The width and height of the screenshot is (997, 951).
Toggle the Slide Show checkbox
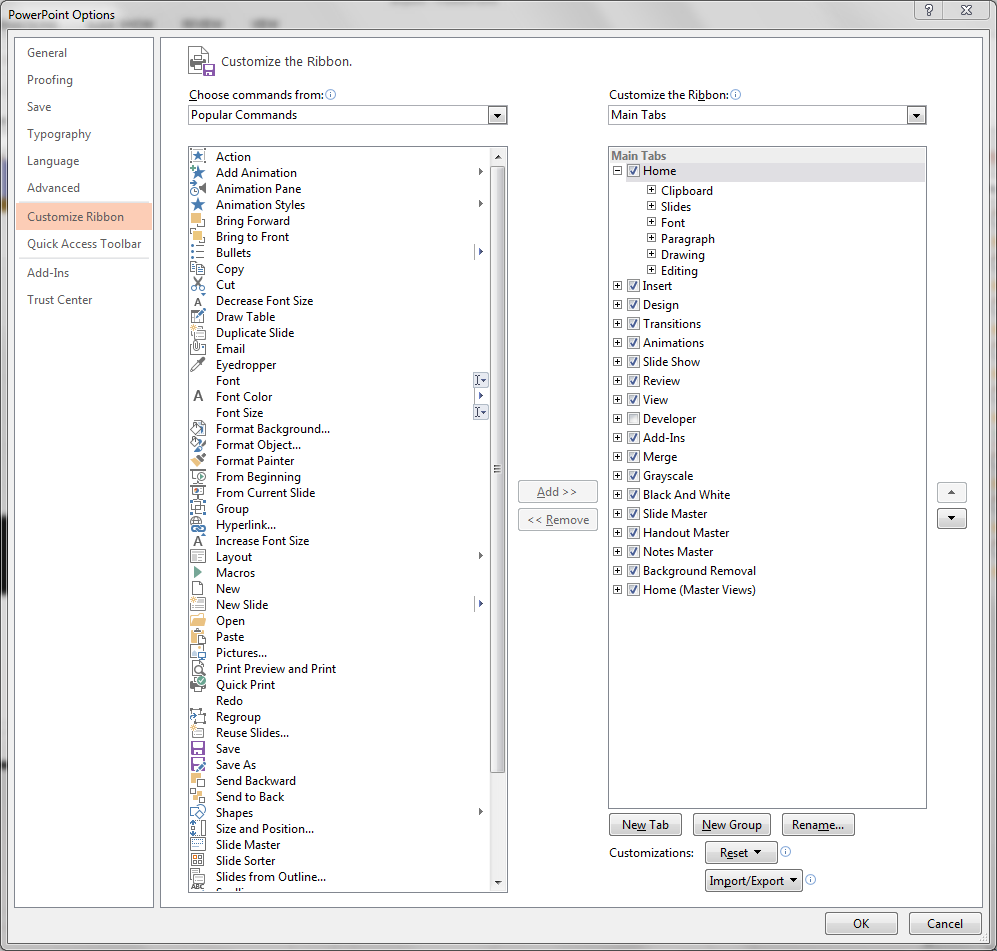633,361
